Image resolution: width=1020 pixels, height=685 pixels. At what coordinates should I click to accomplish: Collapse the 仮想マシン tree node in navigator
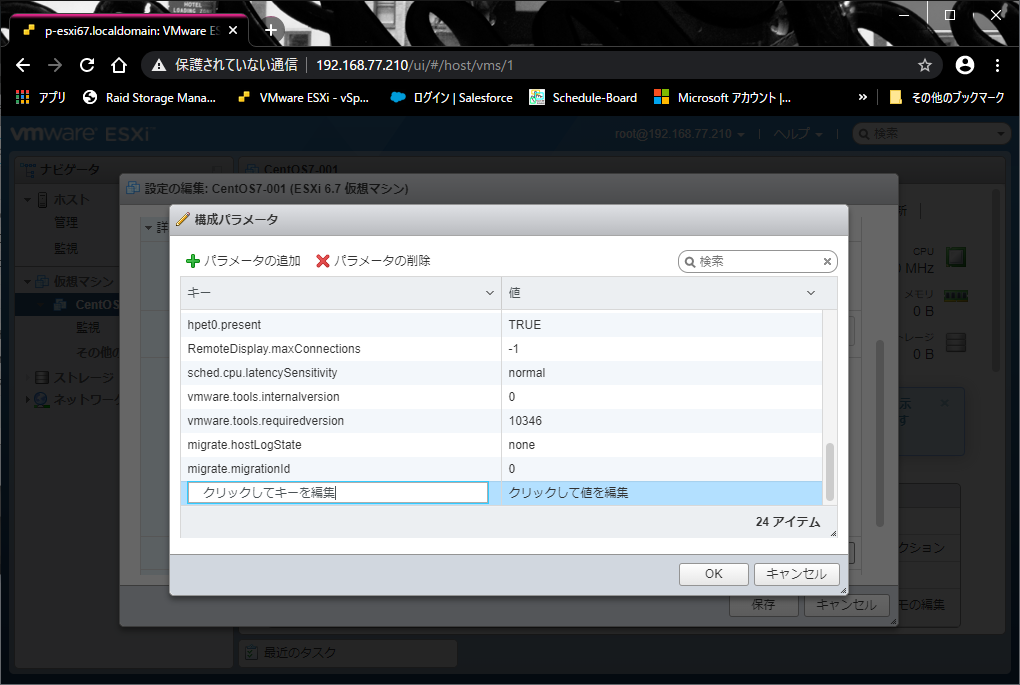point(27,282)
